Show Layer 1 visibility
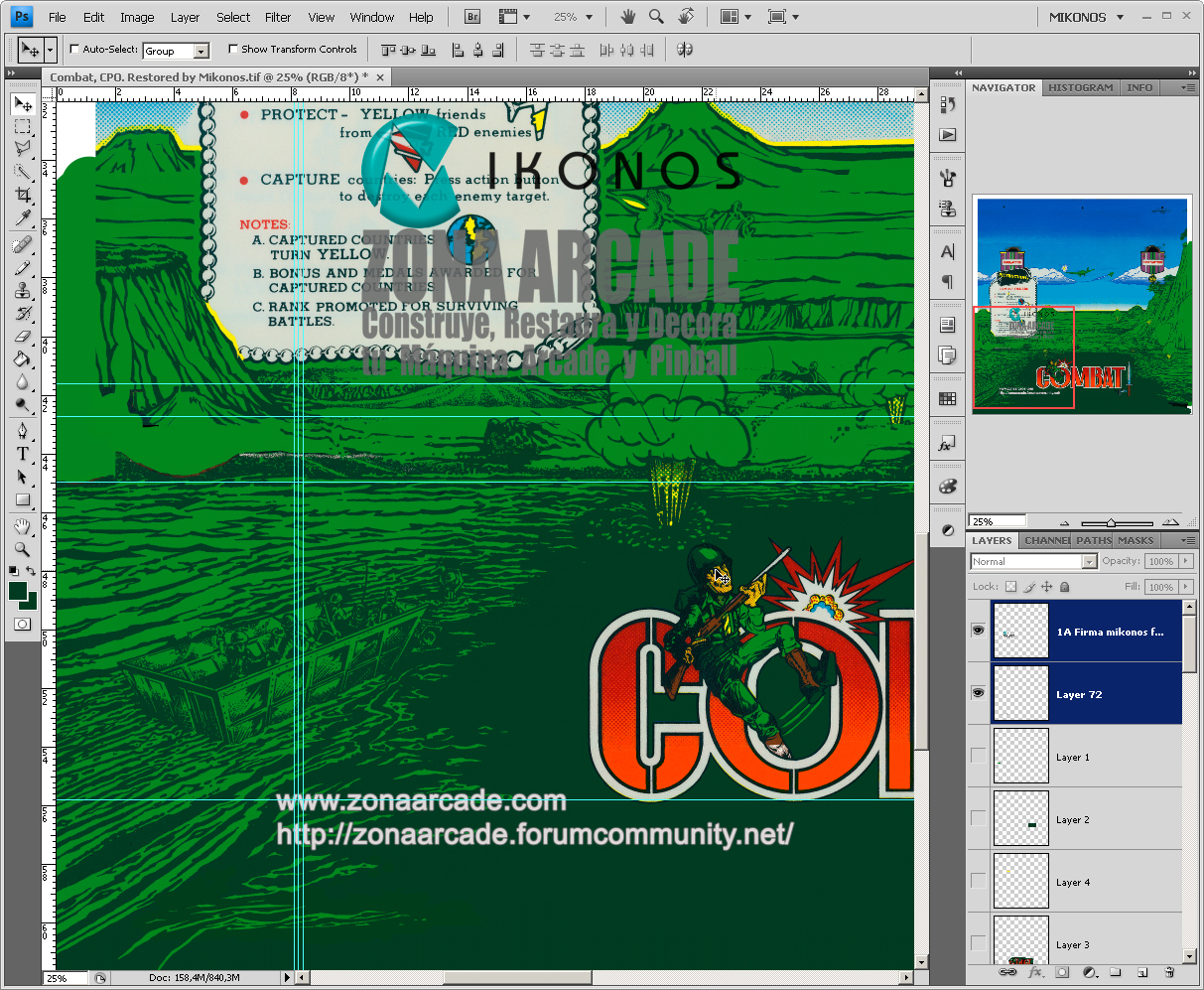The image size is (1204, 990). 979,756
